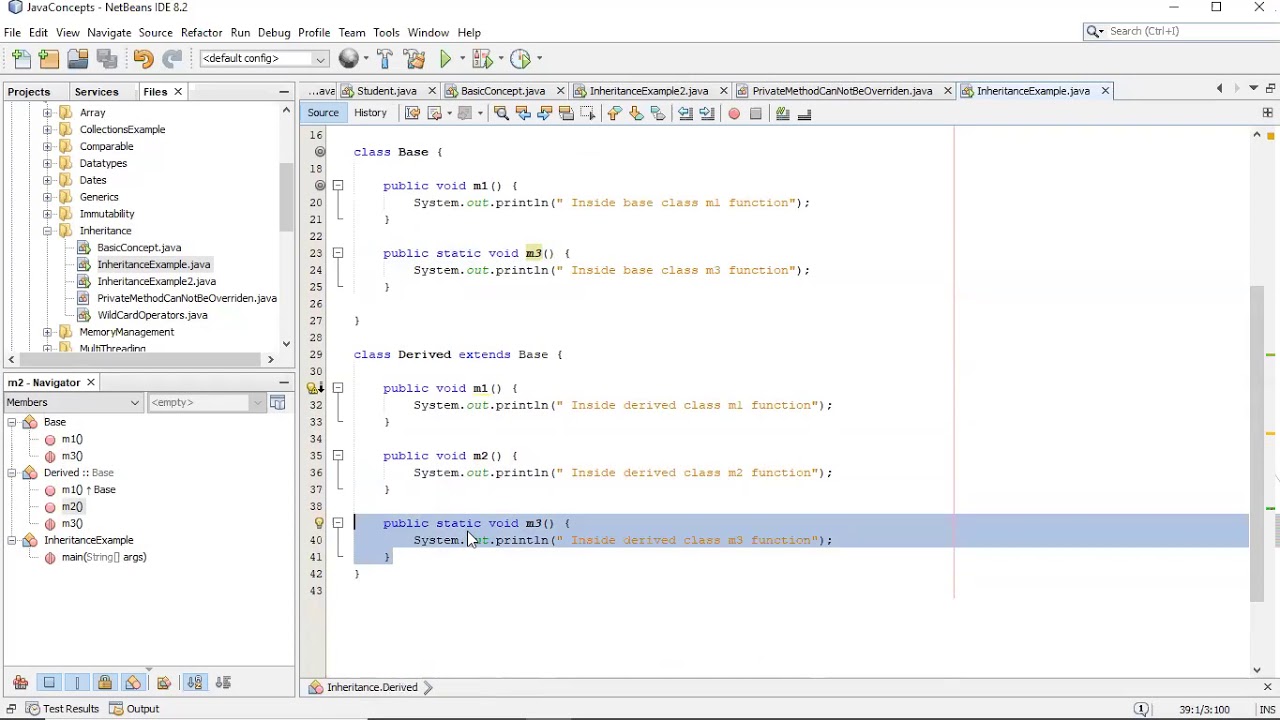Click the Files panel vertical scrollbar
This screenshot has width=1280, height=720.
click(287, 196)
